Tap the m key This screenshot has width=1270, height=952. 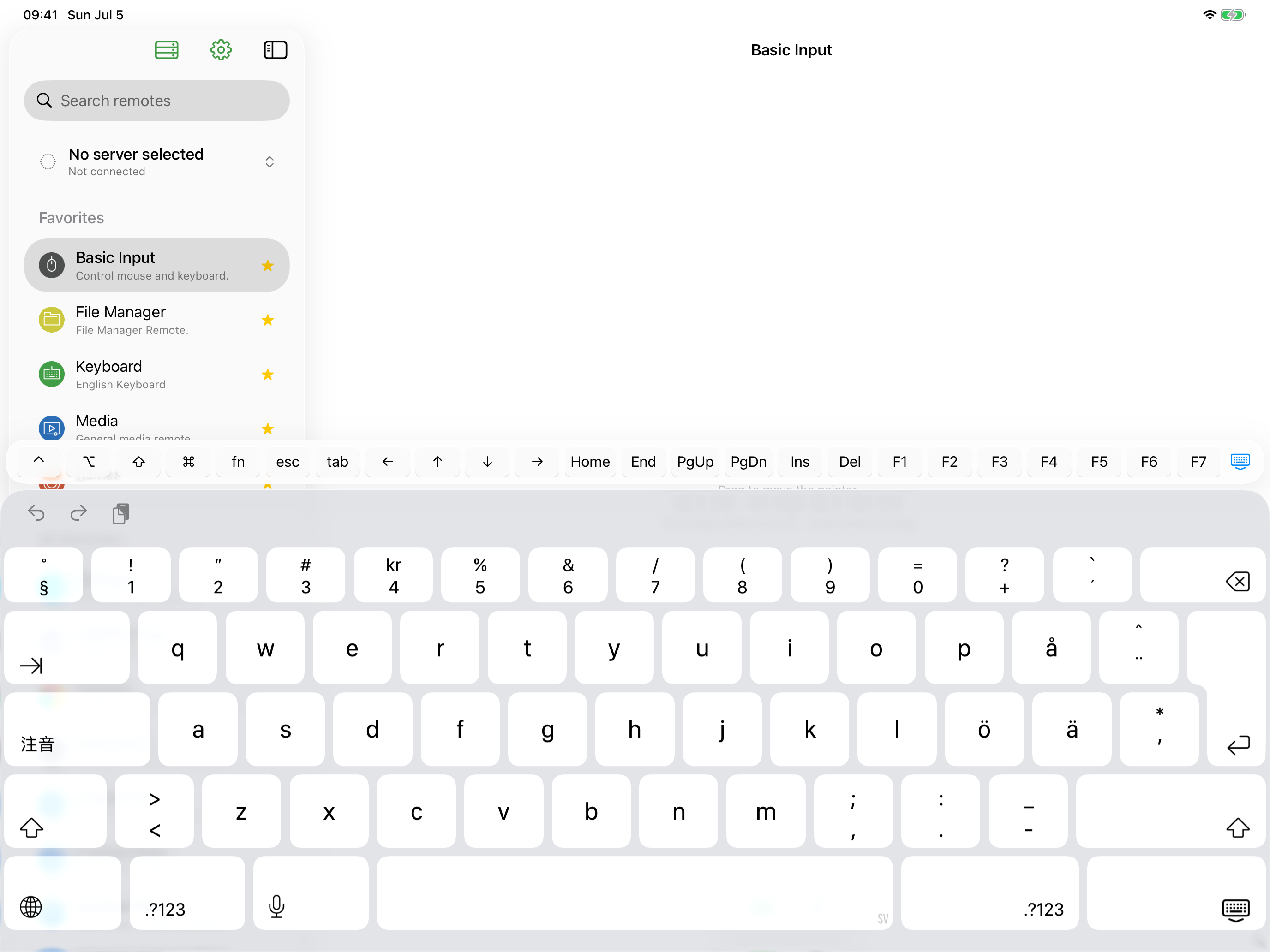(x=766, y=811)
